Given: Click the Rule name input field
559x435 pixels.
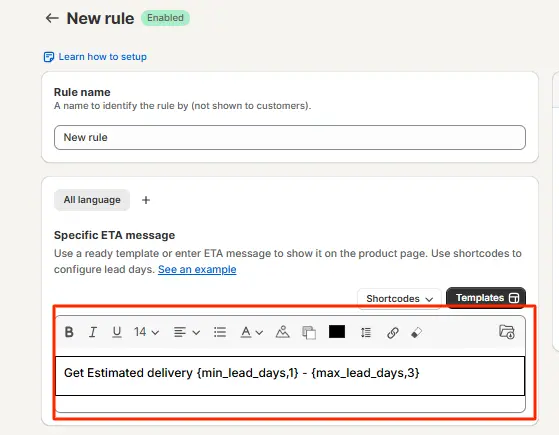Looking at the screenshot, I should point(289,137).
